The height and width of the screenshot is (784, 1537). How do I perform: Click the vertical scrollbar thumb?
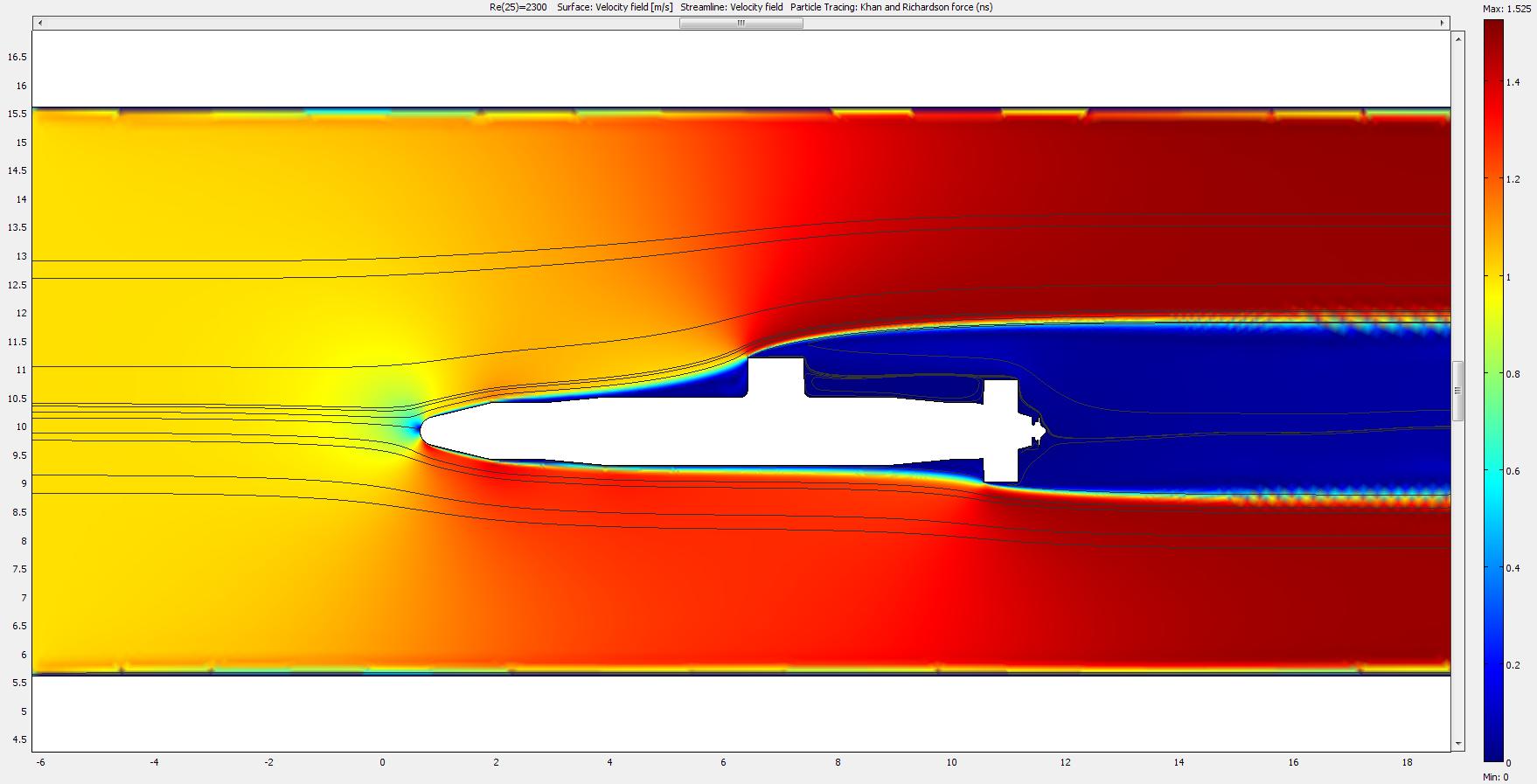(1458, 392)
